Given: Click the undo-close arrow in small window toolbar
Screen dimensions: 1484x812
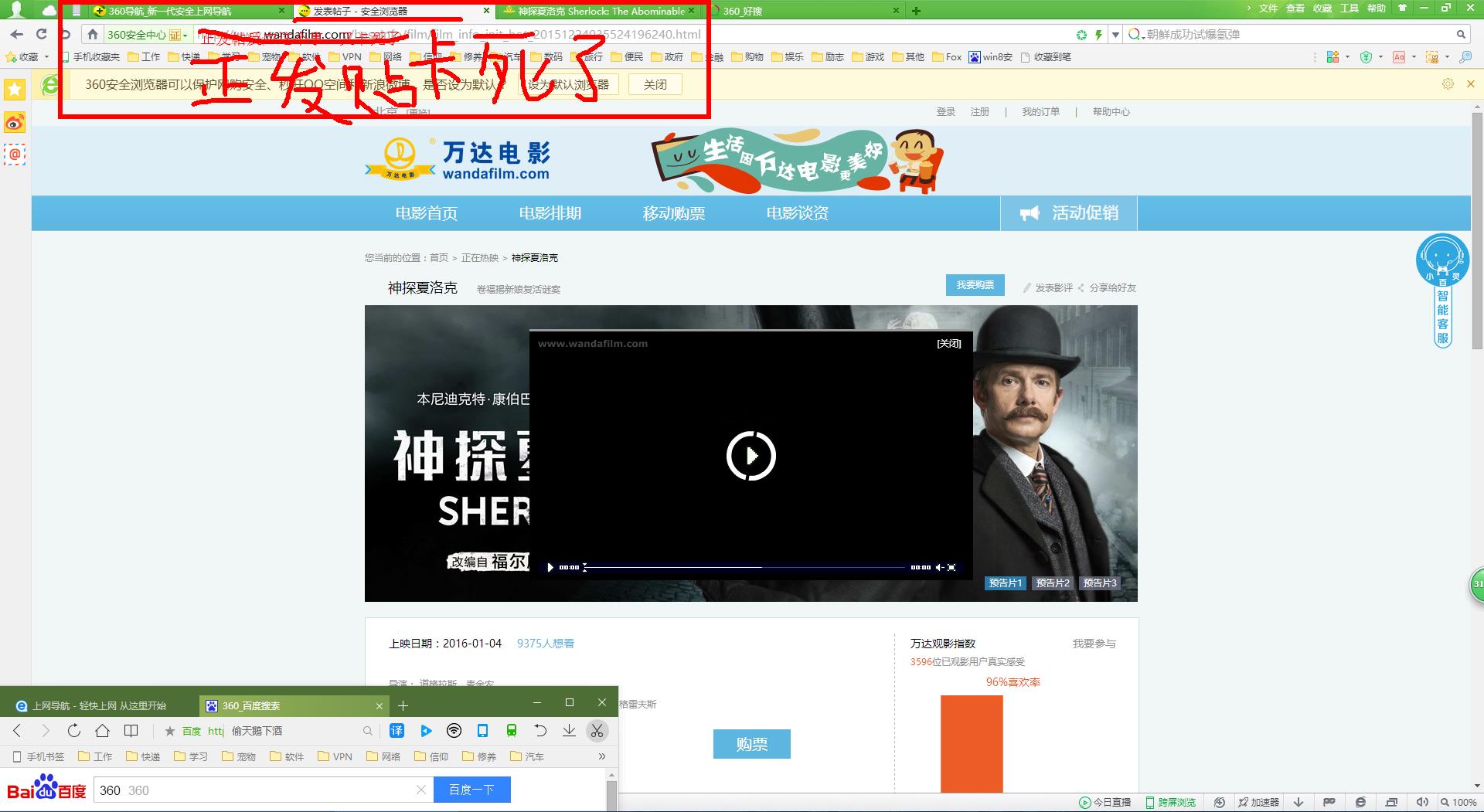Looking at the screenshot, I should pos(540,731).
